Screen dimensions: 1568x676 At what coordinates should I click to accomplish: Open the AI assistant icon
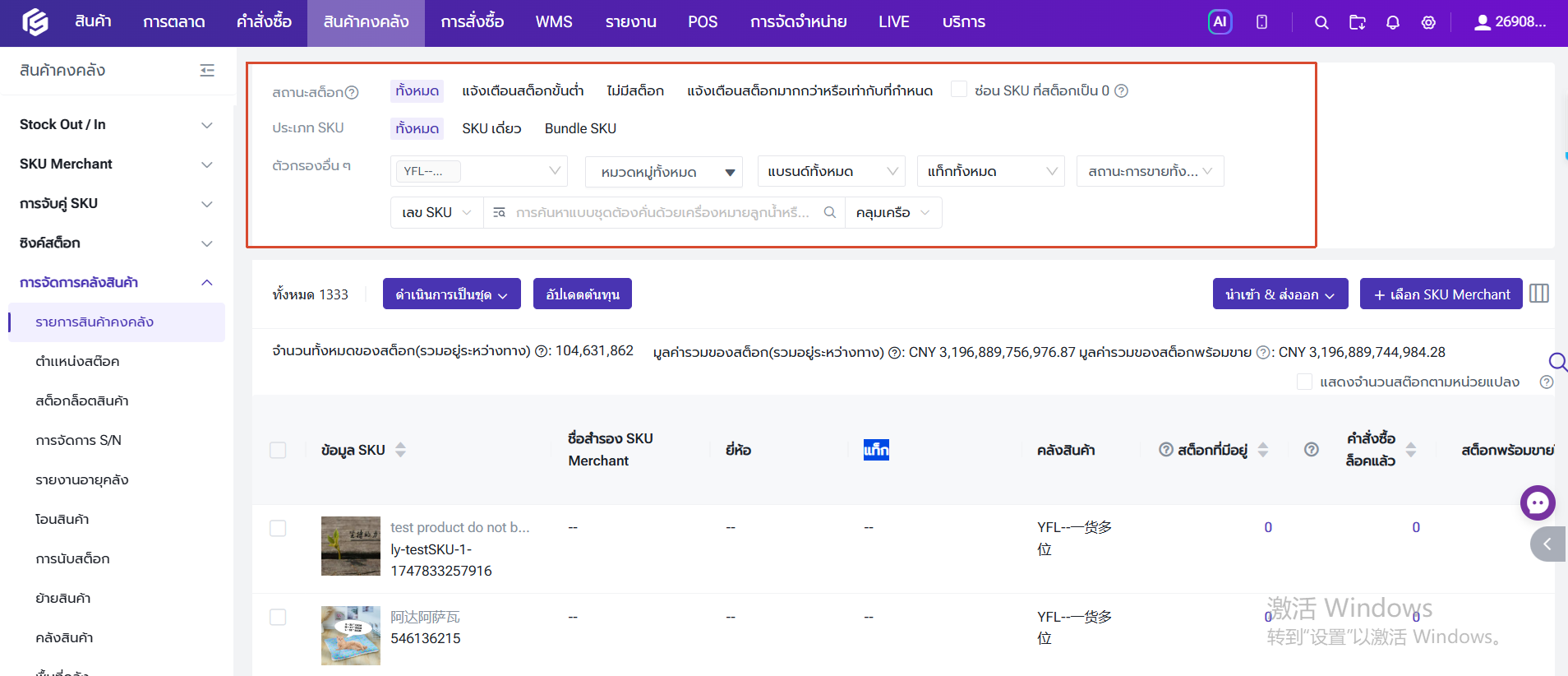point(1220,22)
